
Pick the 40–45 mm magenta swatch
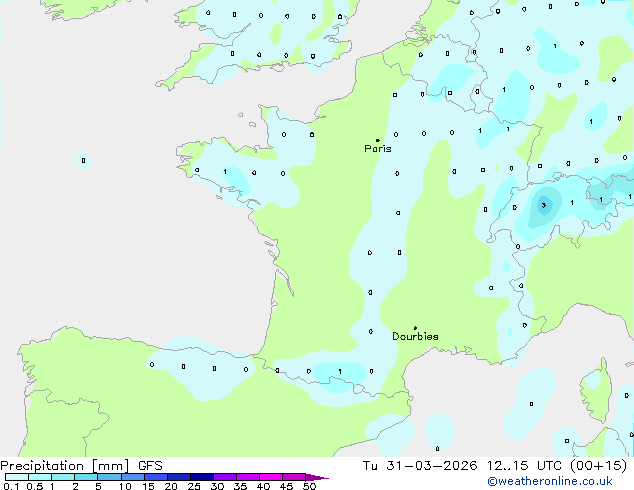[271, 477]
